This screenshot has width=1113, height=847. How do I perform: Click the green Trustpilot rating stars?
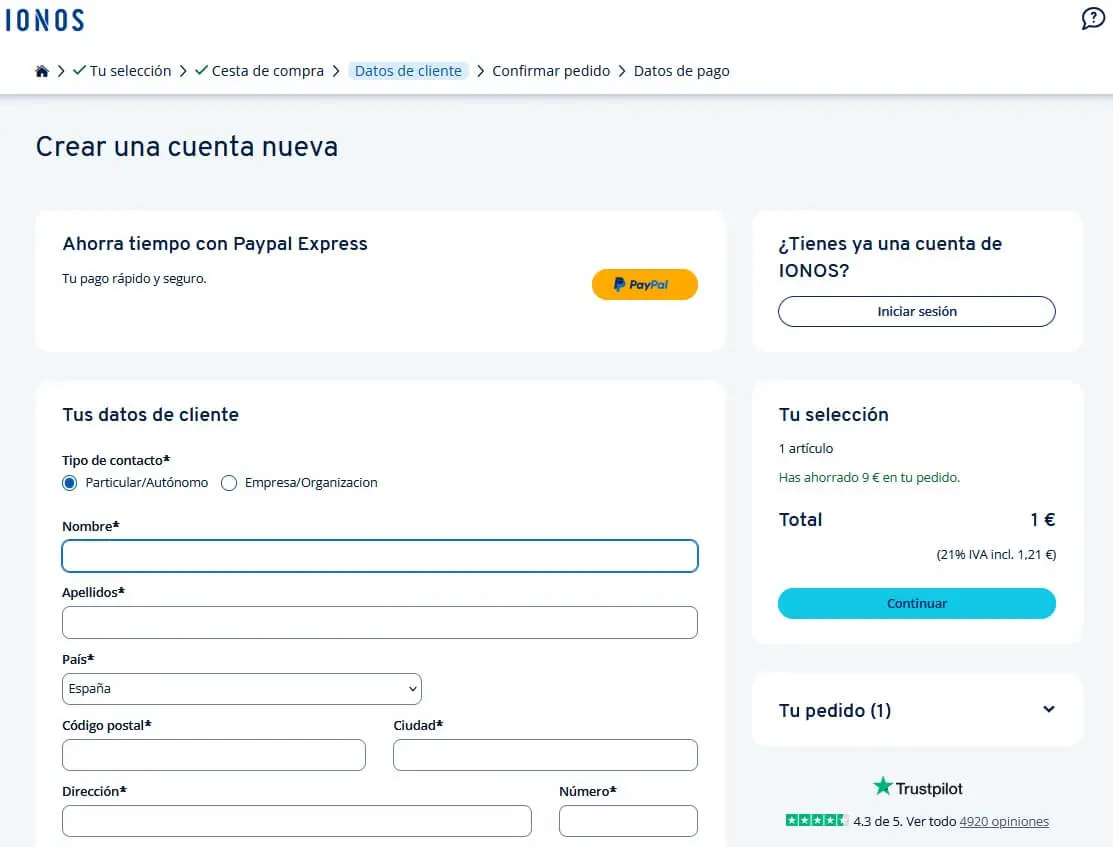pos(816,820)
